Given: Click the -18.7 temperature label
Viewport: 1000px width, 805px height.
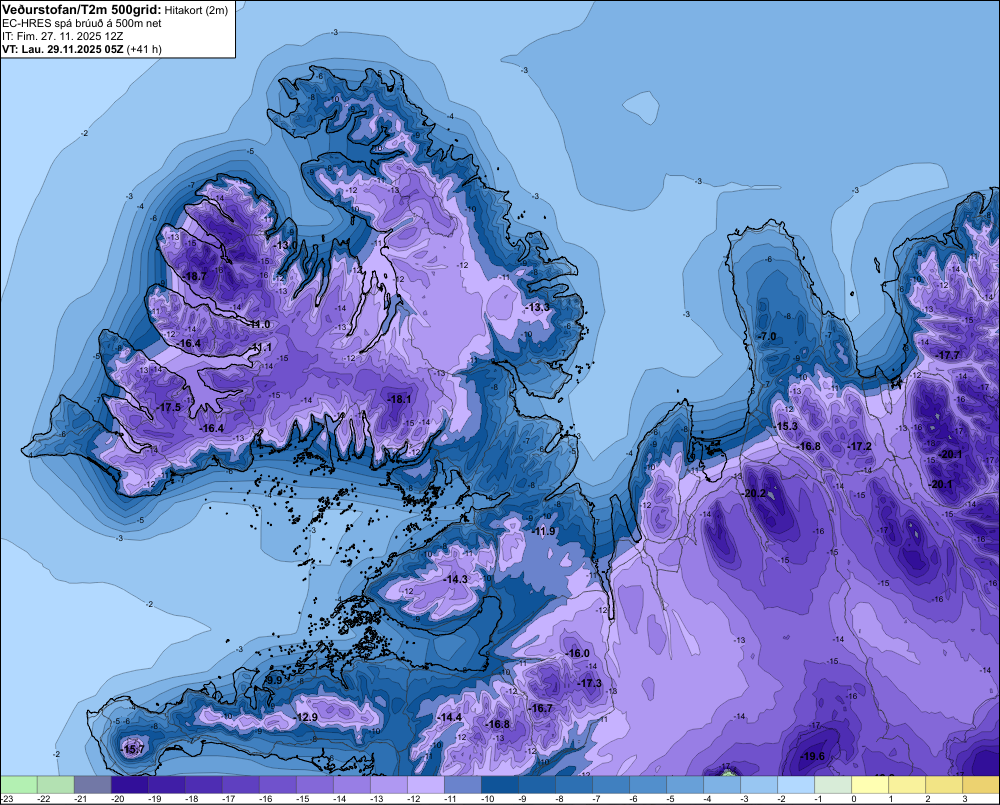Looking at the screenshot, I should tap(195, 276).
